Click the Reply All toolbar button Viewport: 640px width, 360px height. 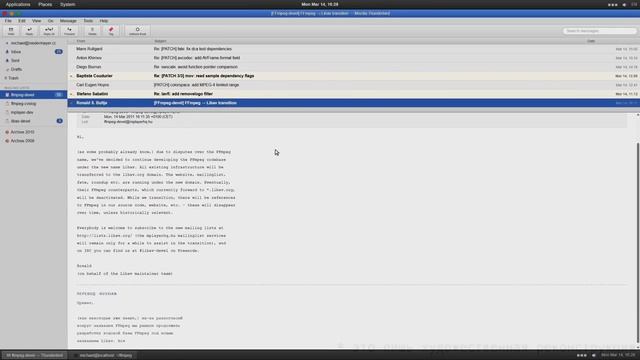tap(49, 31)
